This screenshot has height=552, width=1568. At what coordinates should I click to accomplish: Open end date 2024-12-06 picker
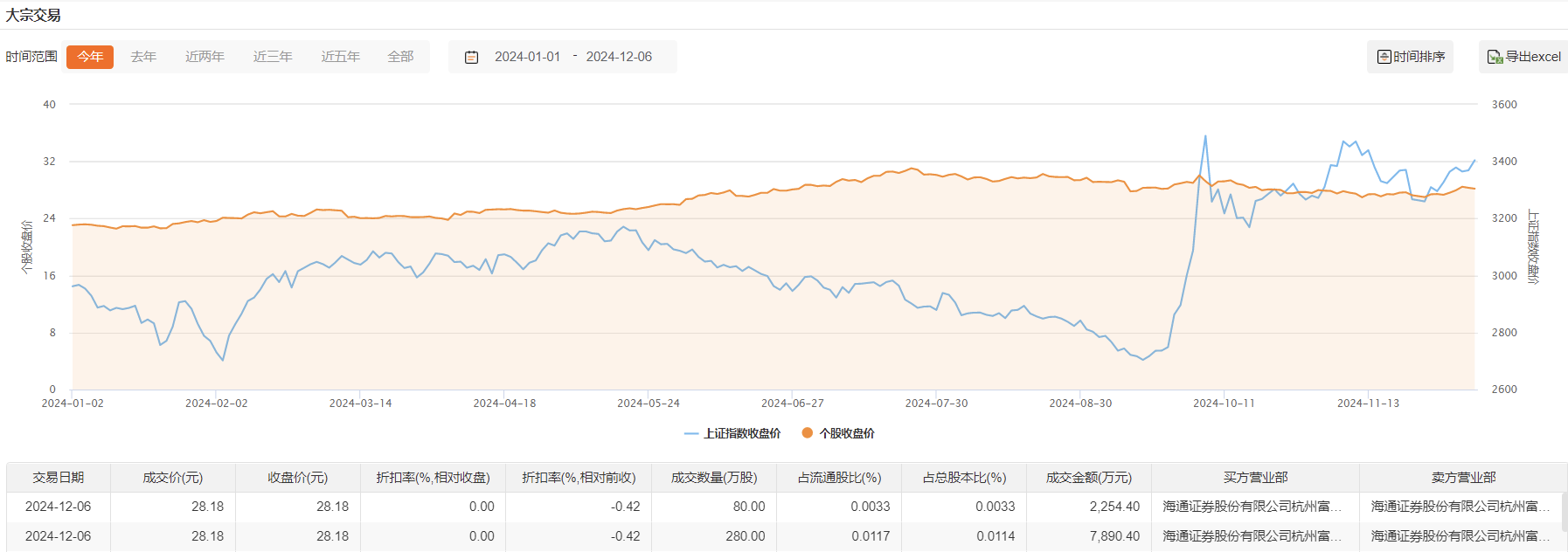pyautogui.click(x=619, y=57)
